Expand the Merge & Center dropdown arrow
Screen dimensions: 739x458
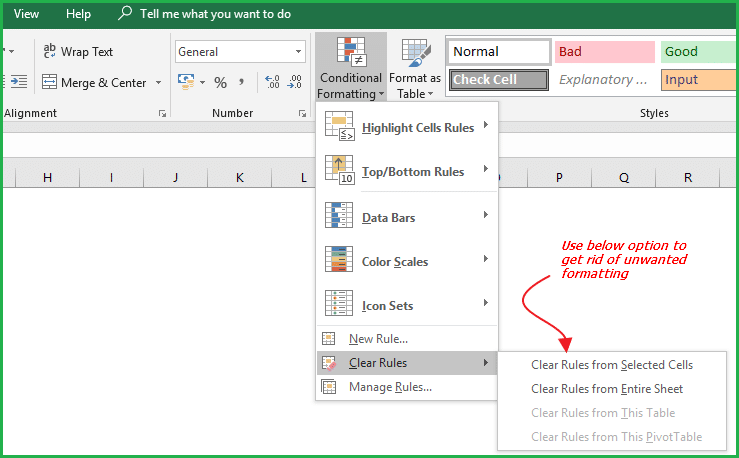click(158, 83)
